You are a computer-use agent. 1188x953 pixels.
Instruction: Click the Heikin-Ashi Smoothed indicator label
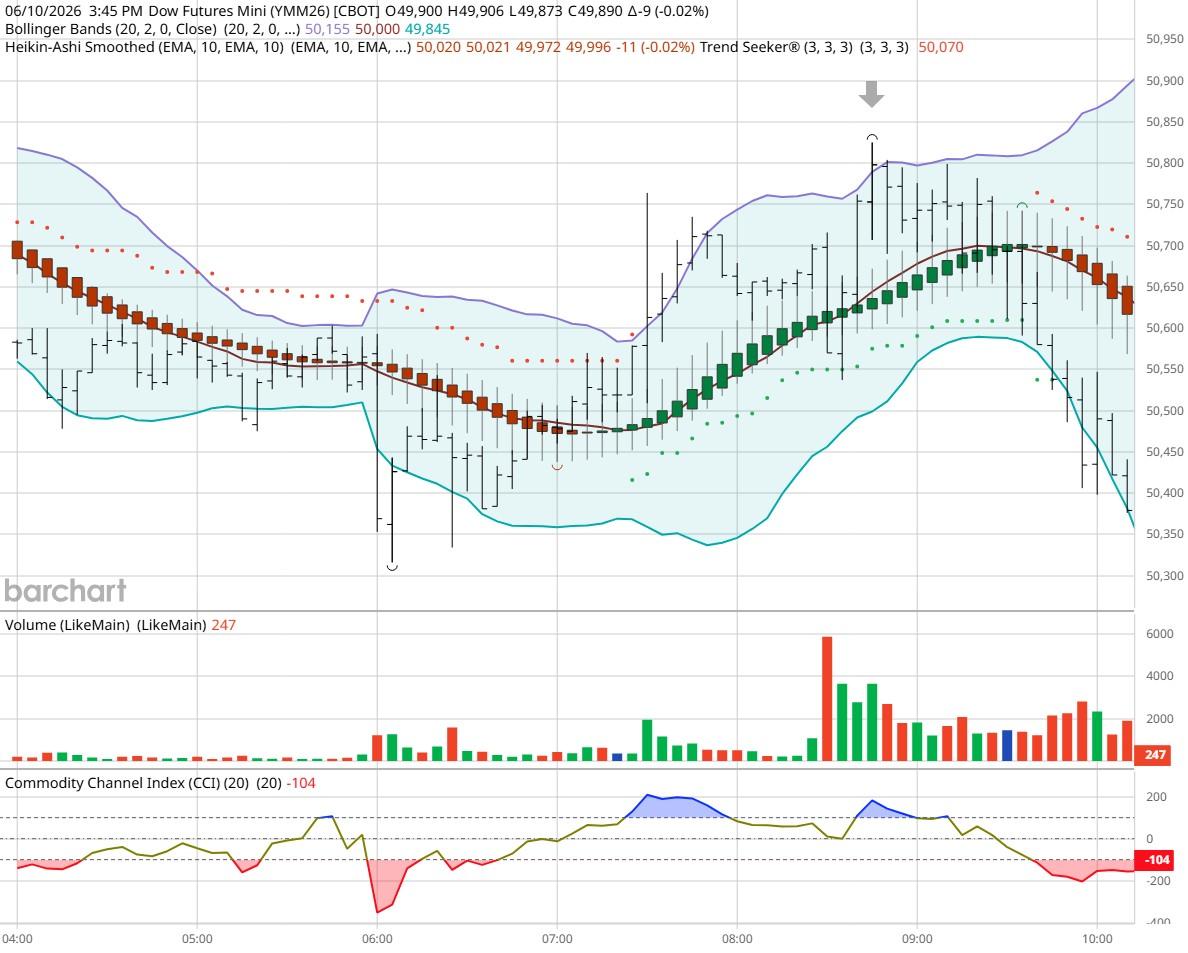tap(145, 47)
